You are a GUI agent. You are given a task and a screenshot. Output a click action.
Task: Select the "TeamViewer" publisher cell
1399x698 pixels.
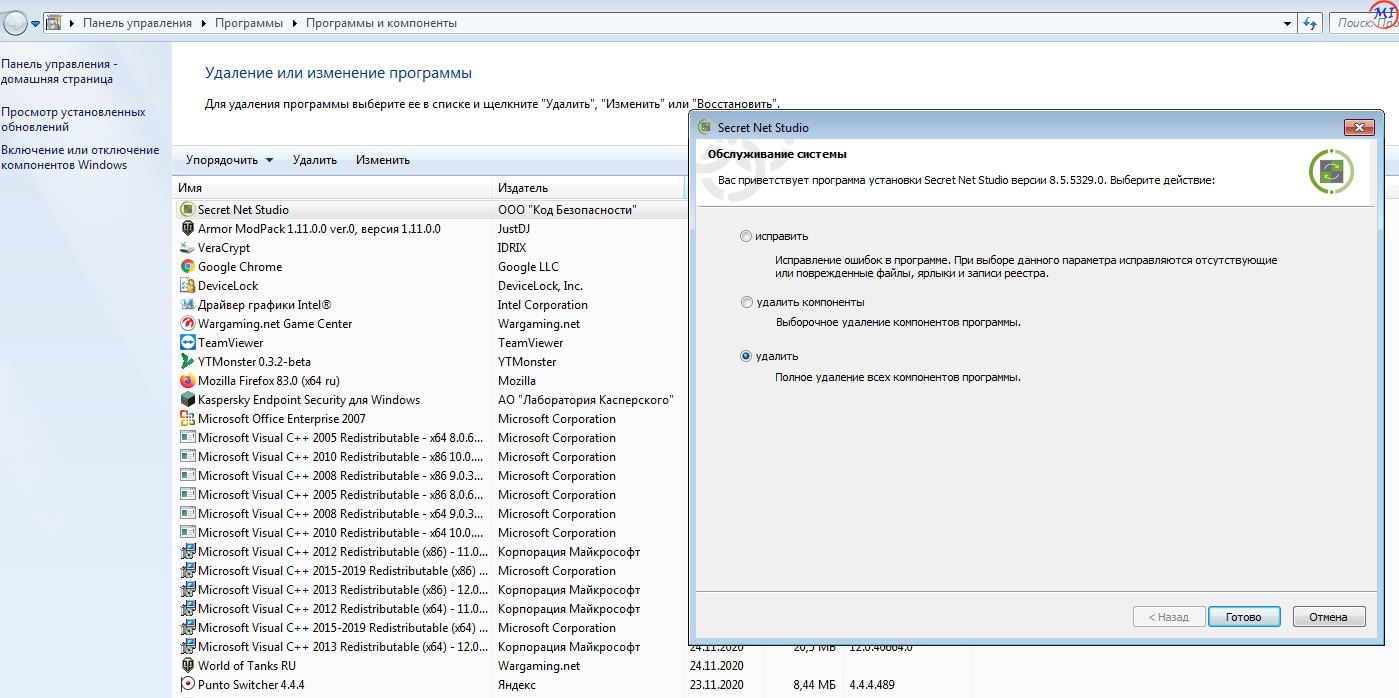[x=531, y=343]
